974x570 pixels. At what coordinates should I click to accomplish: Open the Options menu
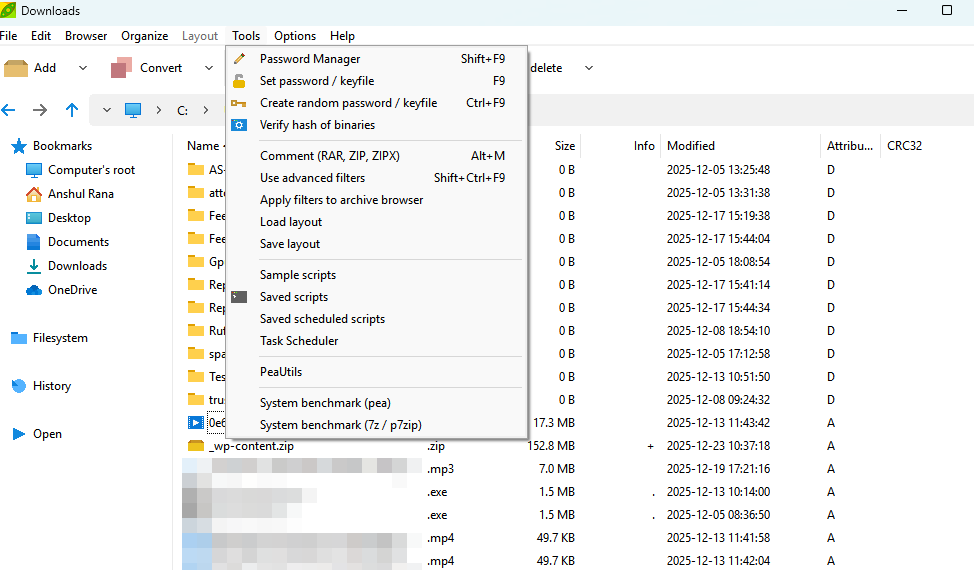tap(294, 36)
